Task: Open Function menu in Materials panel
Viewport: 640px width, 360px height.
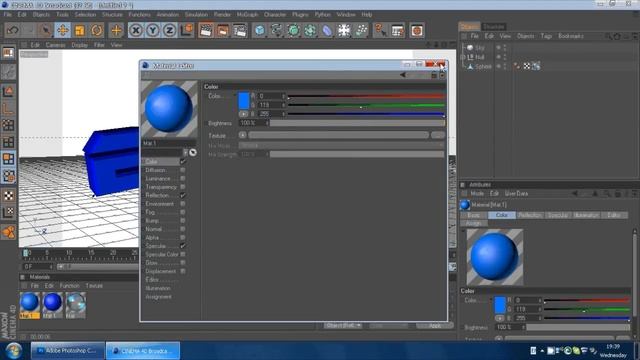Action: [70, 286]
